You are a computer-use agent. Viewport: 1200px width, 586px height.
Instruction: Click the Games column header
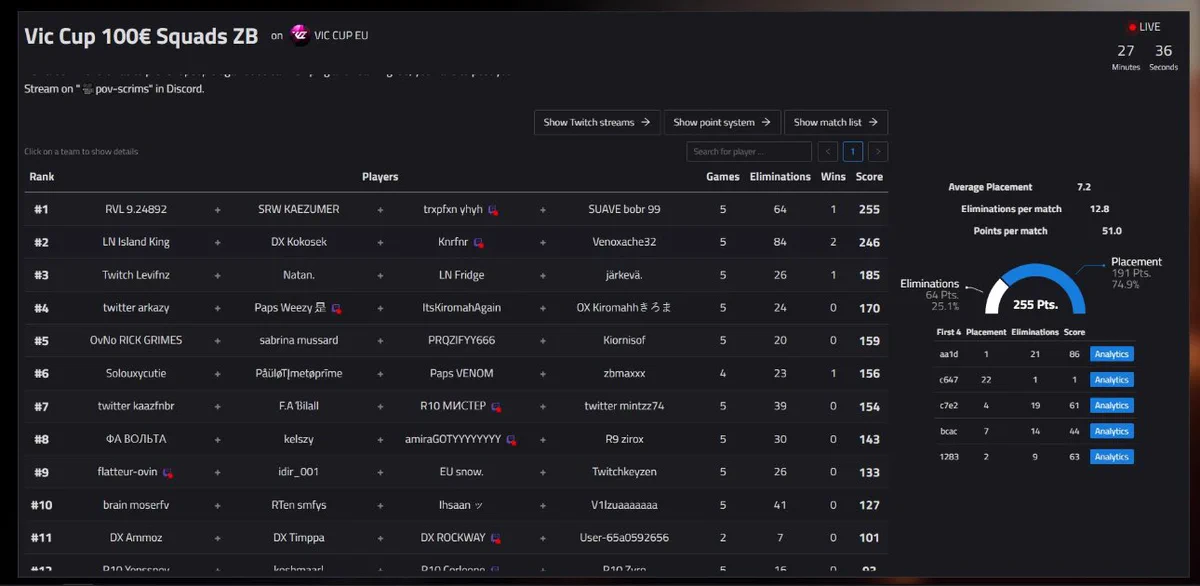click(723, 177)
